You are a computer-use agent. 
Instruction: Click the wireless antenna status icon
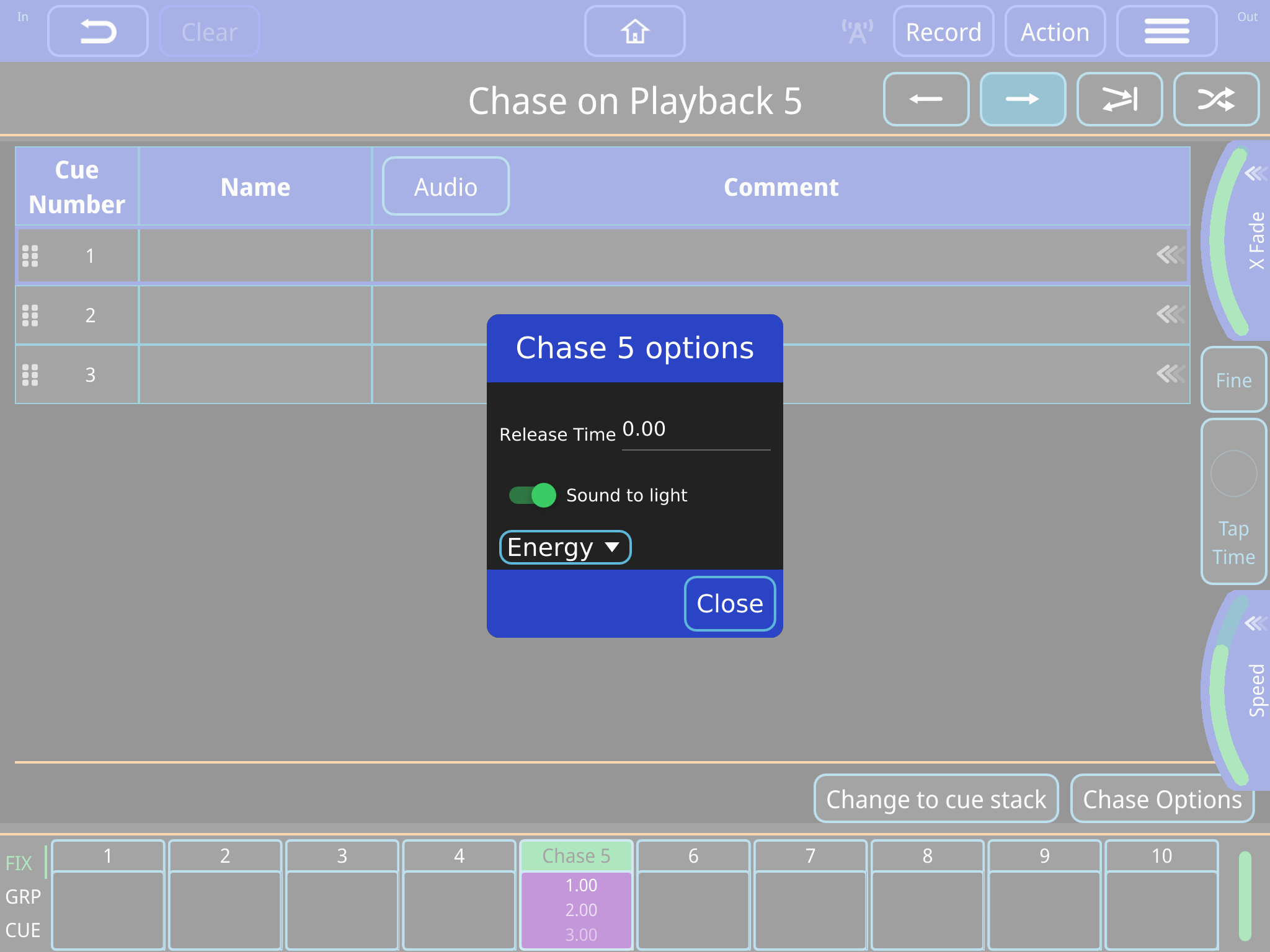pos(856,30)
